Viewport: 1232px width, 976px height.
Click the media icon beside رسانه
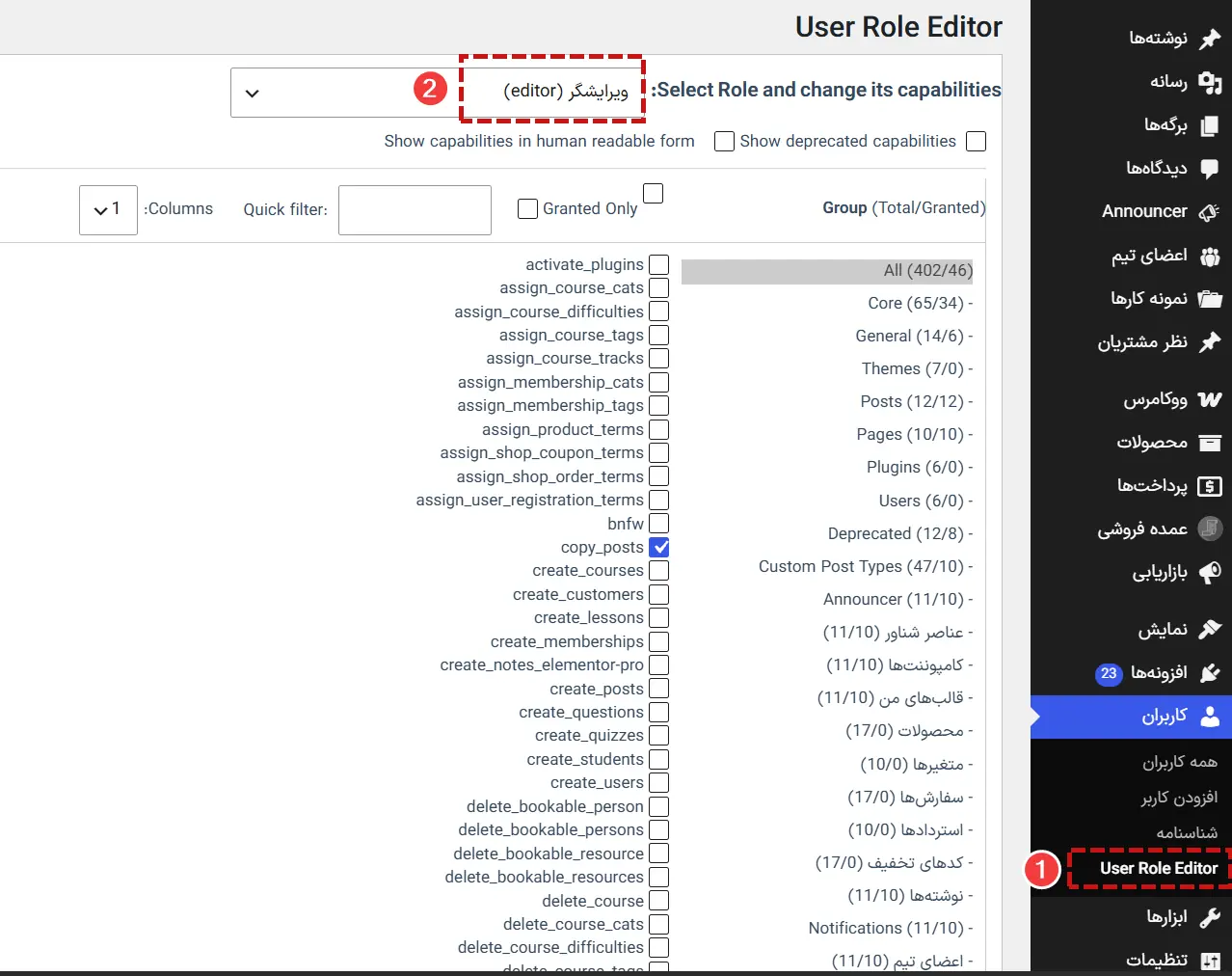coord(1210,82)
